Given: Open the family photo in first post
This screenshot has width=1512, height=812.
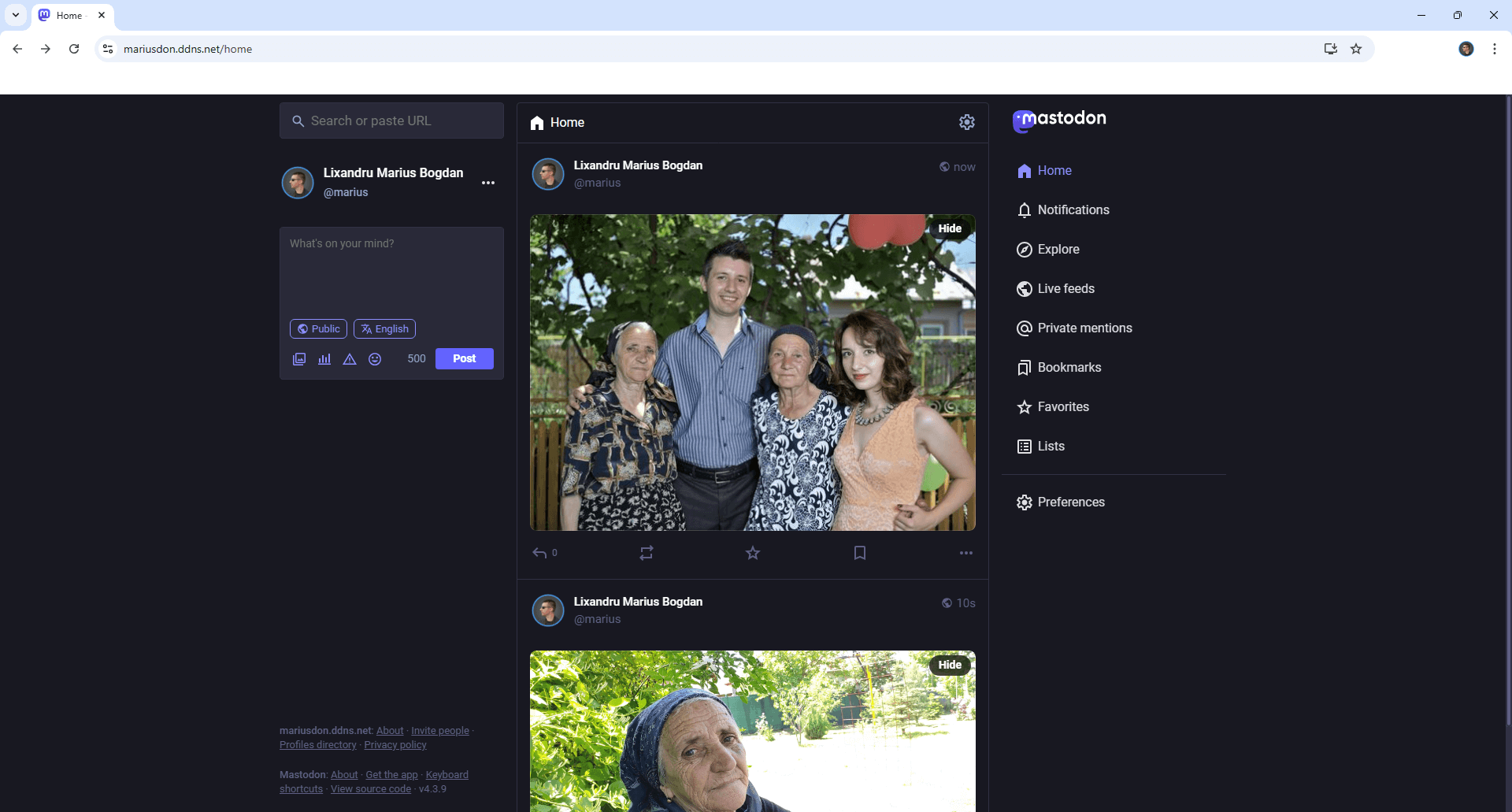Looking at the screenshot, I should coord(753,373).
